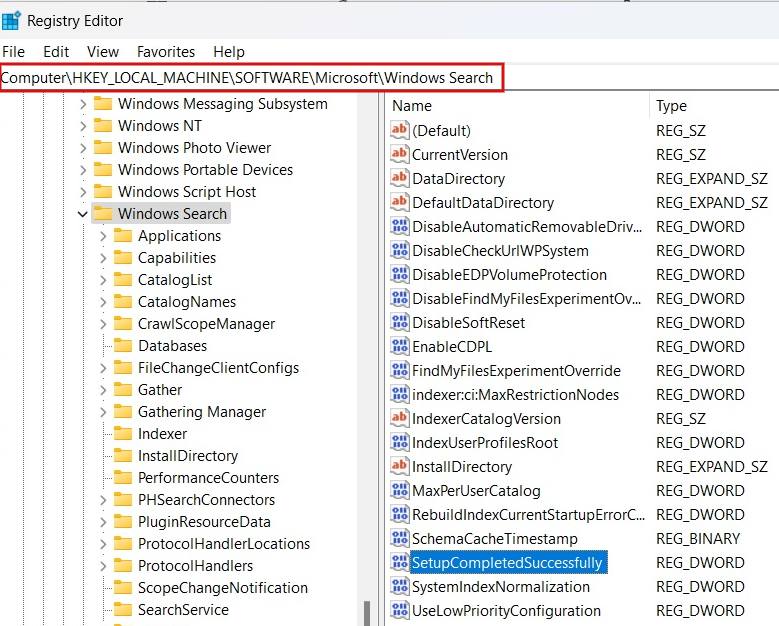The height and width of the screenshot is (626, 779).
Task: Select the InstallDirectory key in tree
Action: pos(188,456)
